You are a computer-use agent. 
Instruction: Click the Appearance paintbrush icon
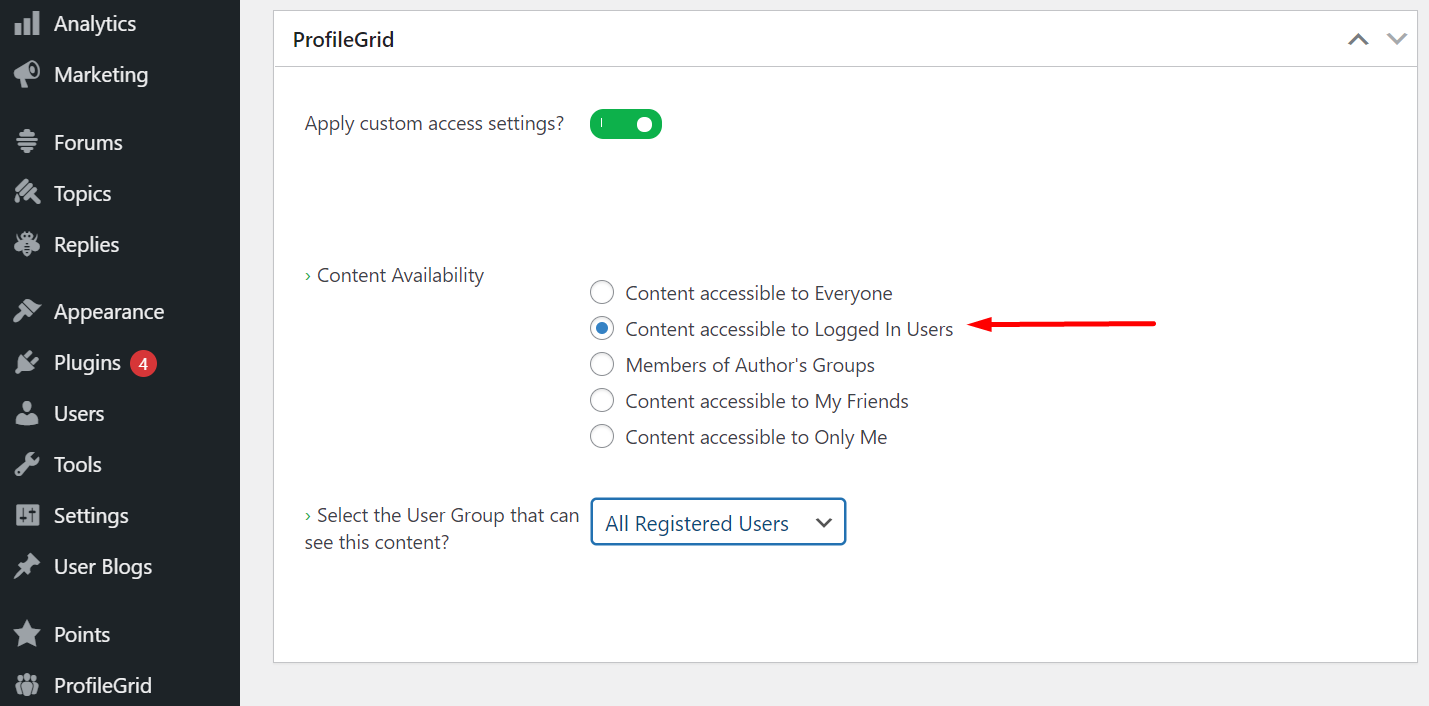pos(27,312)
